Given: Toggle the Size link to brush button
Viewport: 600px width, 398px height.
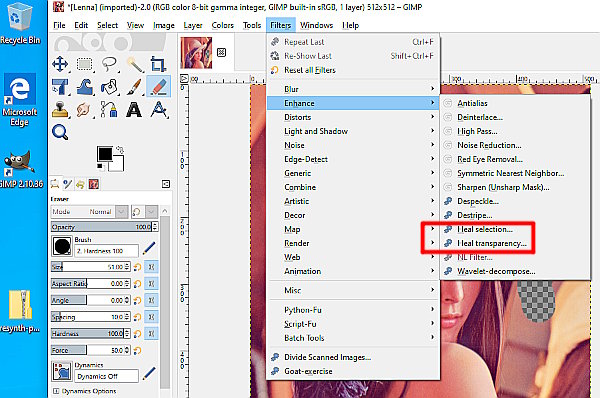Looking at the screenshot, I should pos(151,267).
